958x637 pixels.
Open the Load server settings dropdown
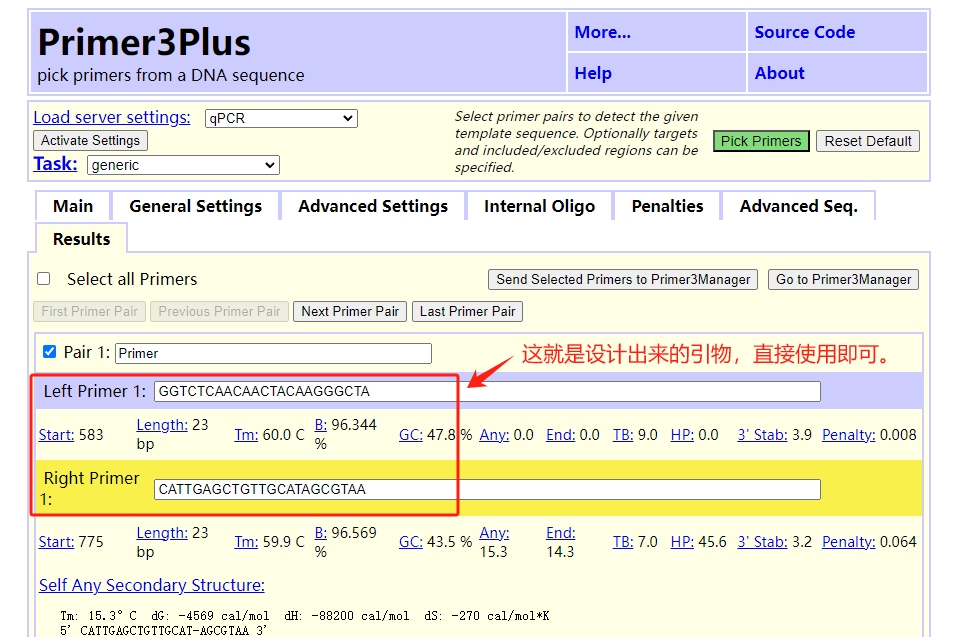[x=280, y=118]
